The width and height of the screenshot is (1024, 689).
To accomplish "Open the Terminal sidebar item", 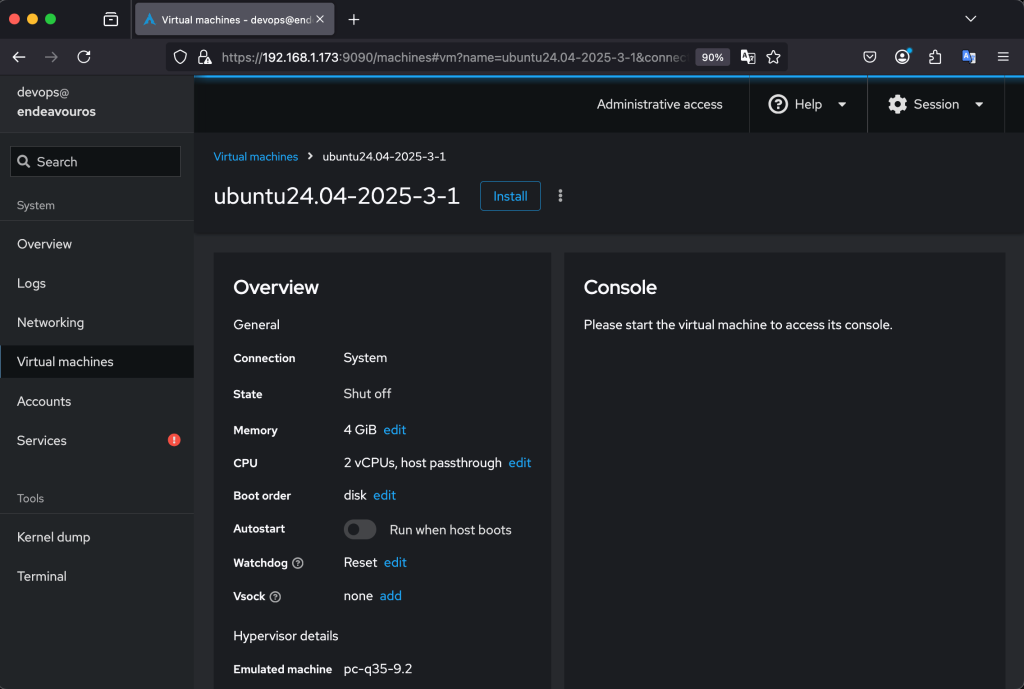I will pos(42,576).
